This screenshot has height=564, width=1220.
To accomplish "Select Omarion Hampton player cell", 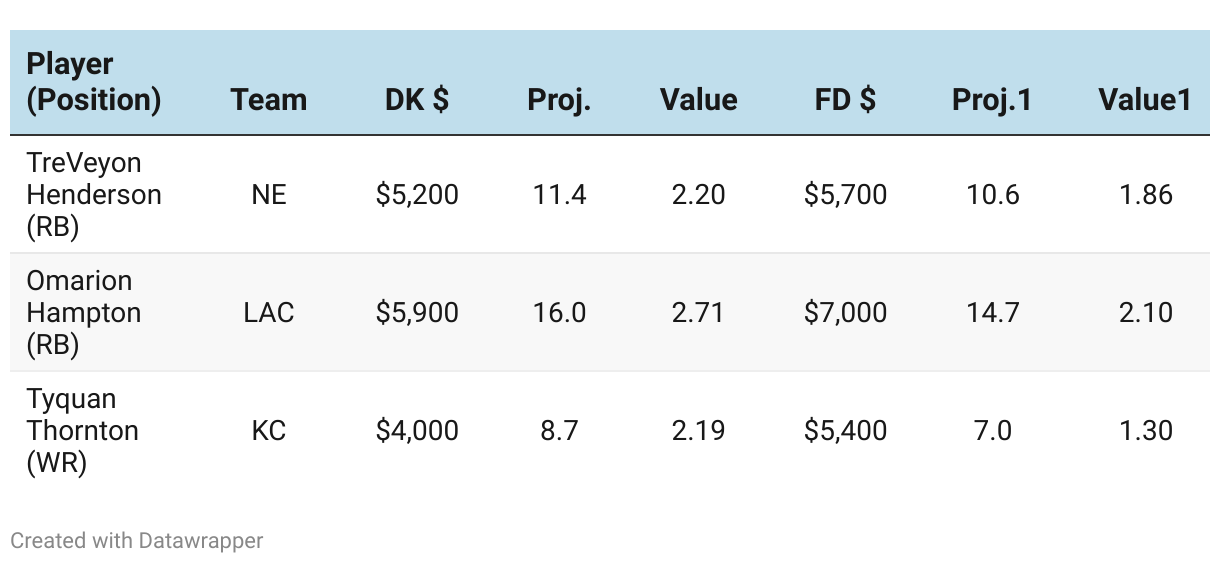I will pos(83,312).
